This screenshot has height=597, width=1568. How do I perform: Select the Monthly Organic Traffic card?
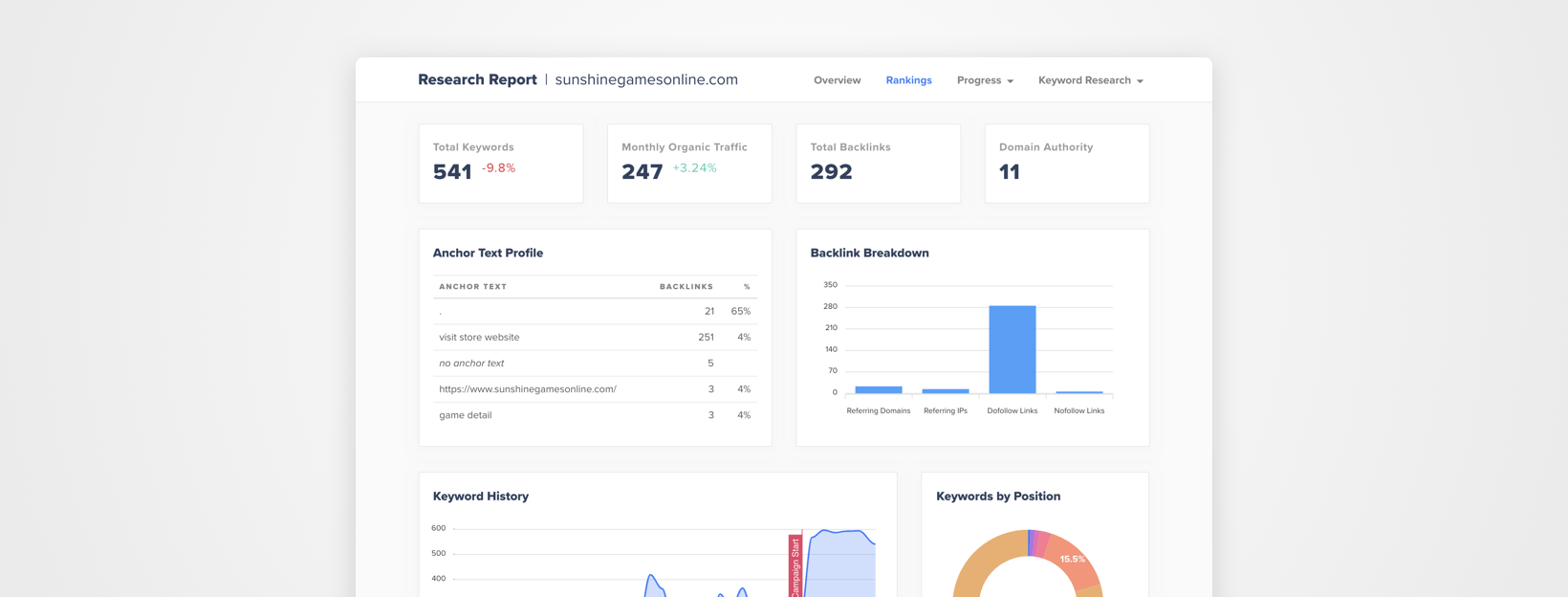click(x=689, y=164)
